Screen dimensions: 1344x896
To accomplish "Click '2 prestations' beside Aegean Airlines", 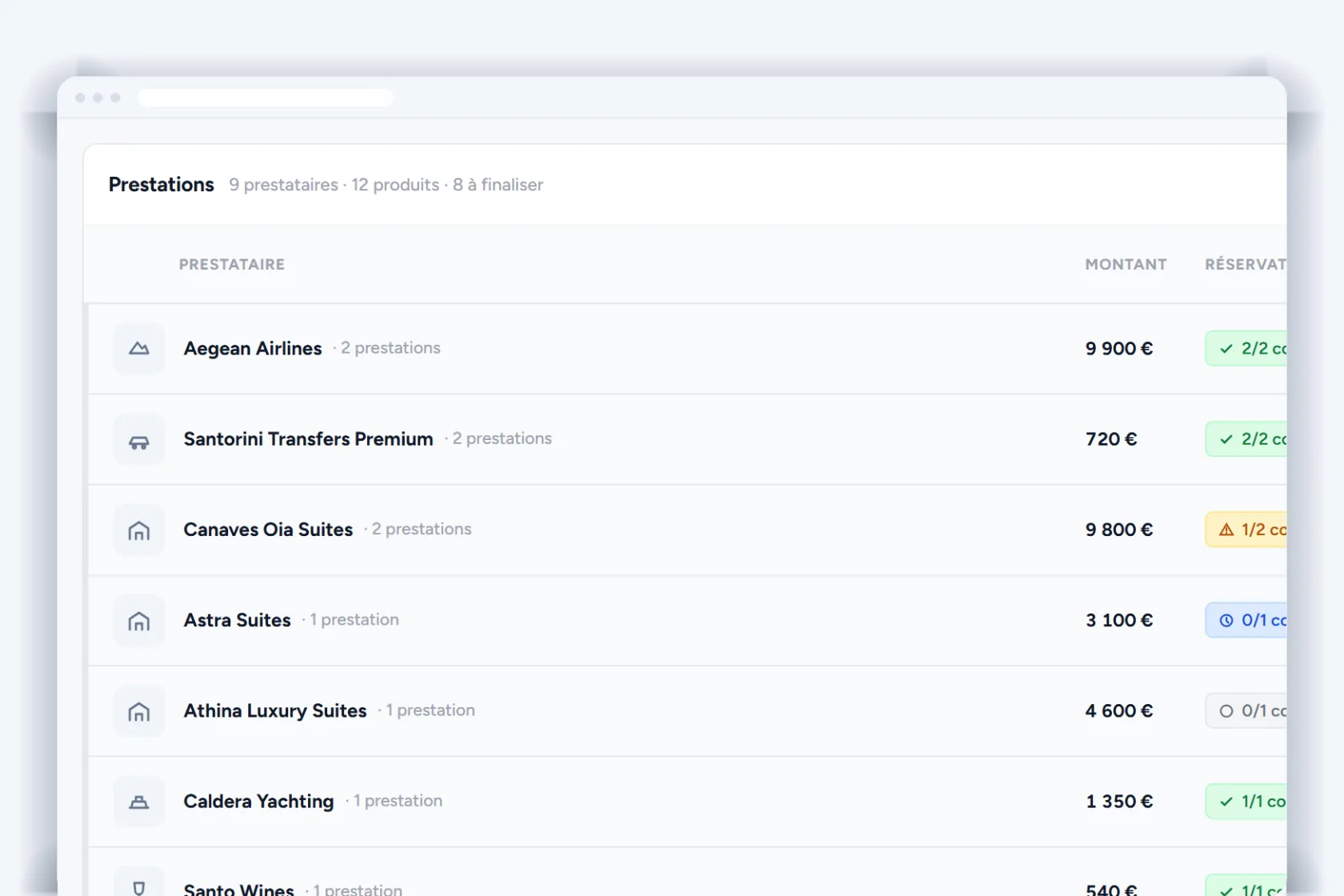I will pos(390,348).
